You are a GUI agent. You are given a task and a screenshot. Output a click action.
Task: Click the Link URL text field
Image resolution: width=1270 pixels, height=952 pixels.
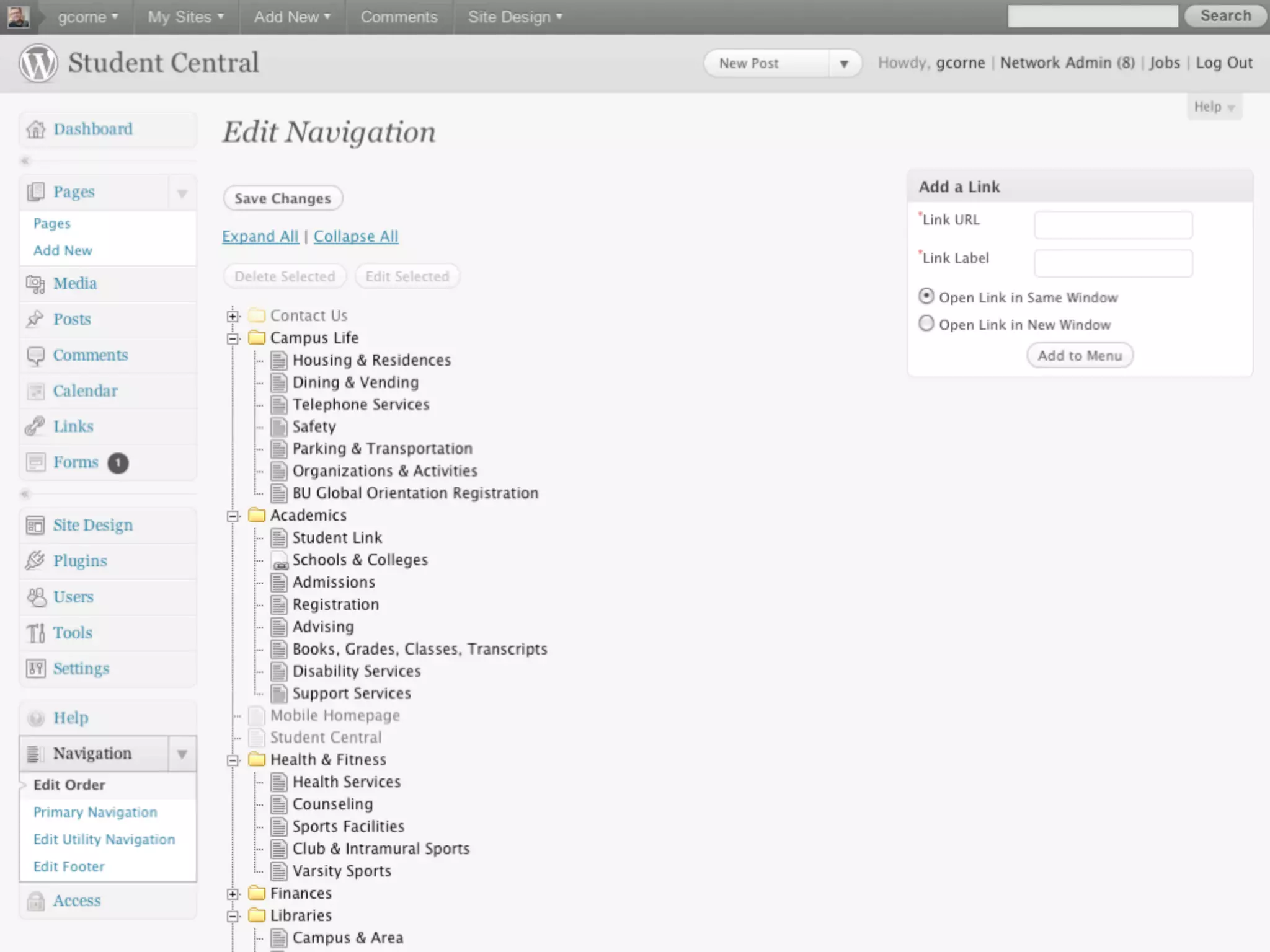coord(1113,225)
